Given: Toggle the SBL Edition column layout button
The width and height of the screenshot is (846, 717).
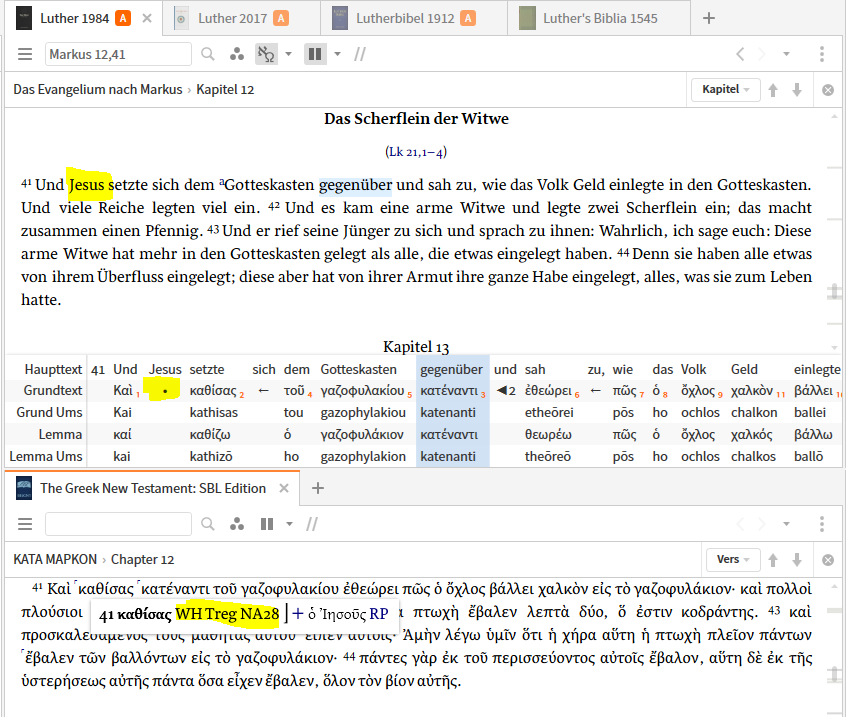Looking at the screenshot, I should point(267,524).
